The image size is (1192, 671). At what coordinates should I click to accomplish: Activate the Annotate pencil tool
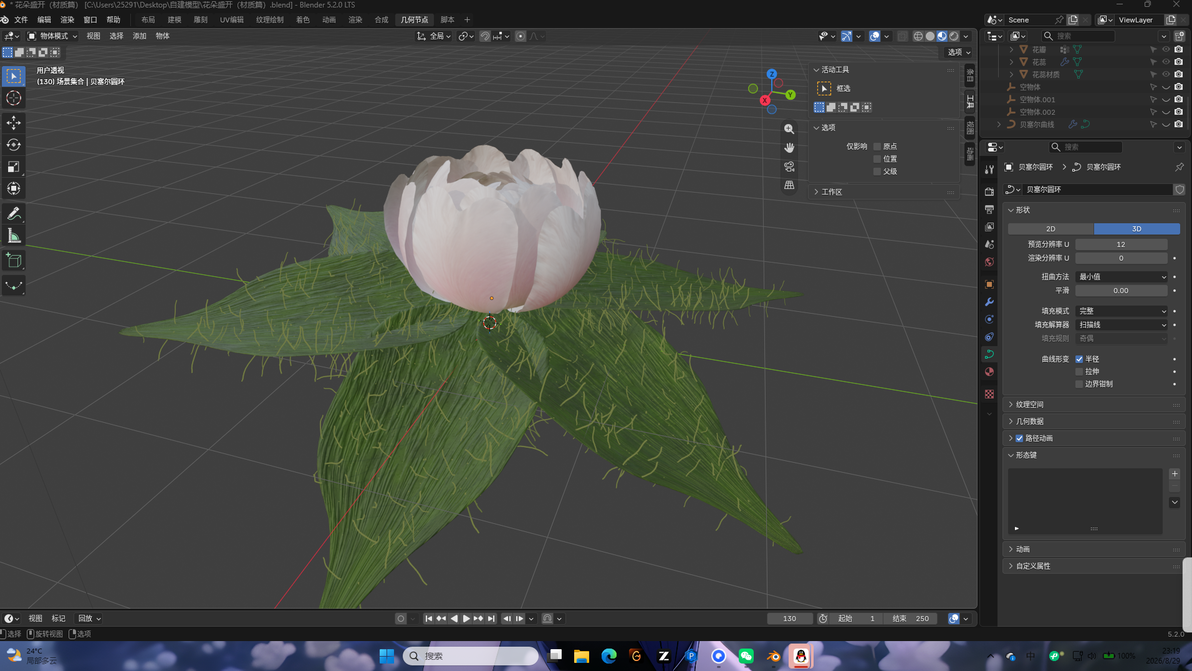(14, 214)
